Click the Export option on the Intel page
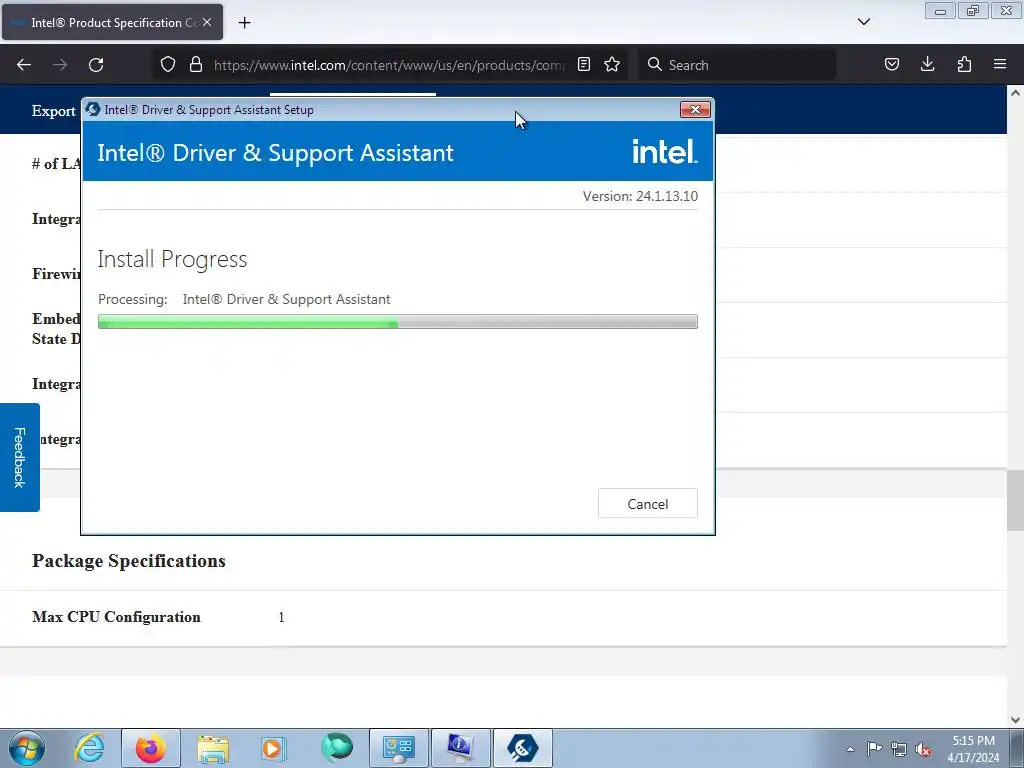 54,111
